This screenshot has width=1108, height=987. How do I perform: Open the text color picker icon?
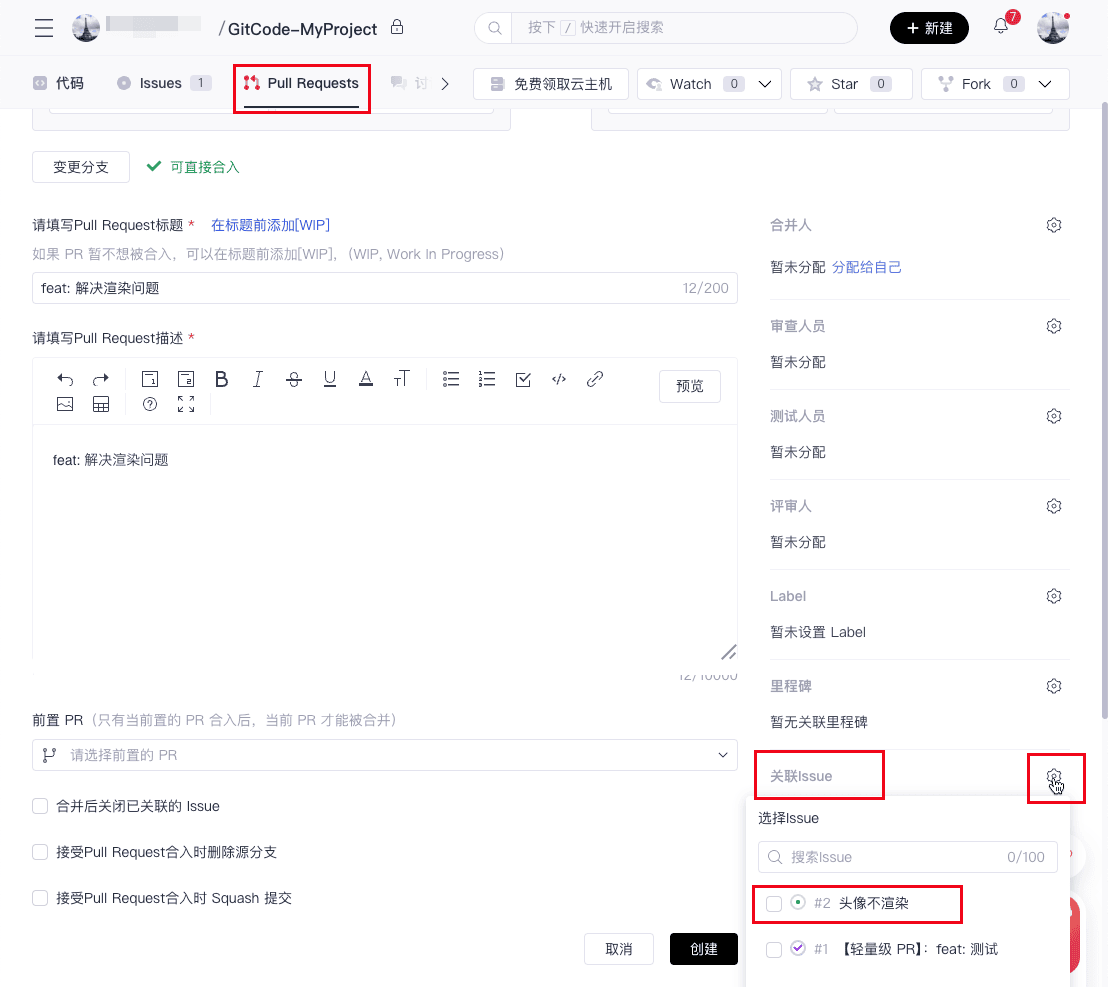pos(366,379)
